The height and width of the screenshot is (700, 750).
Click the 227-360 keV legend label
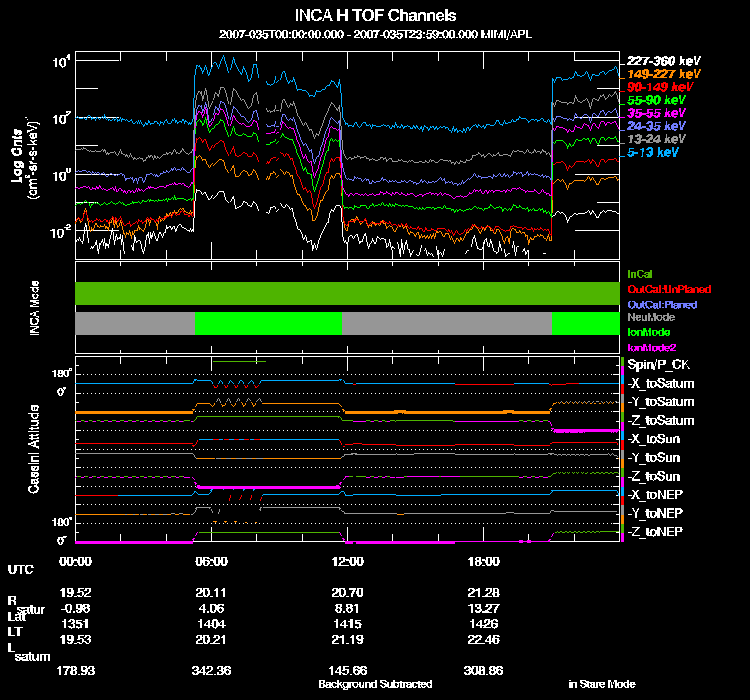tap(663, 61)
